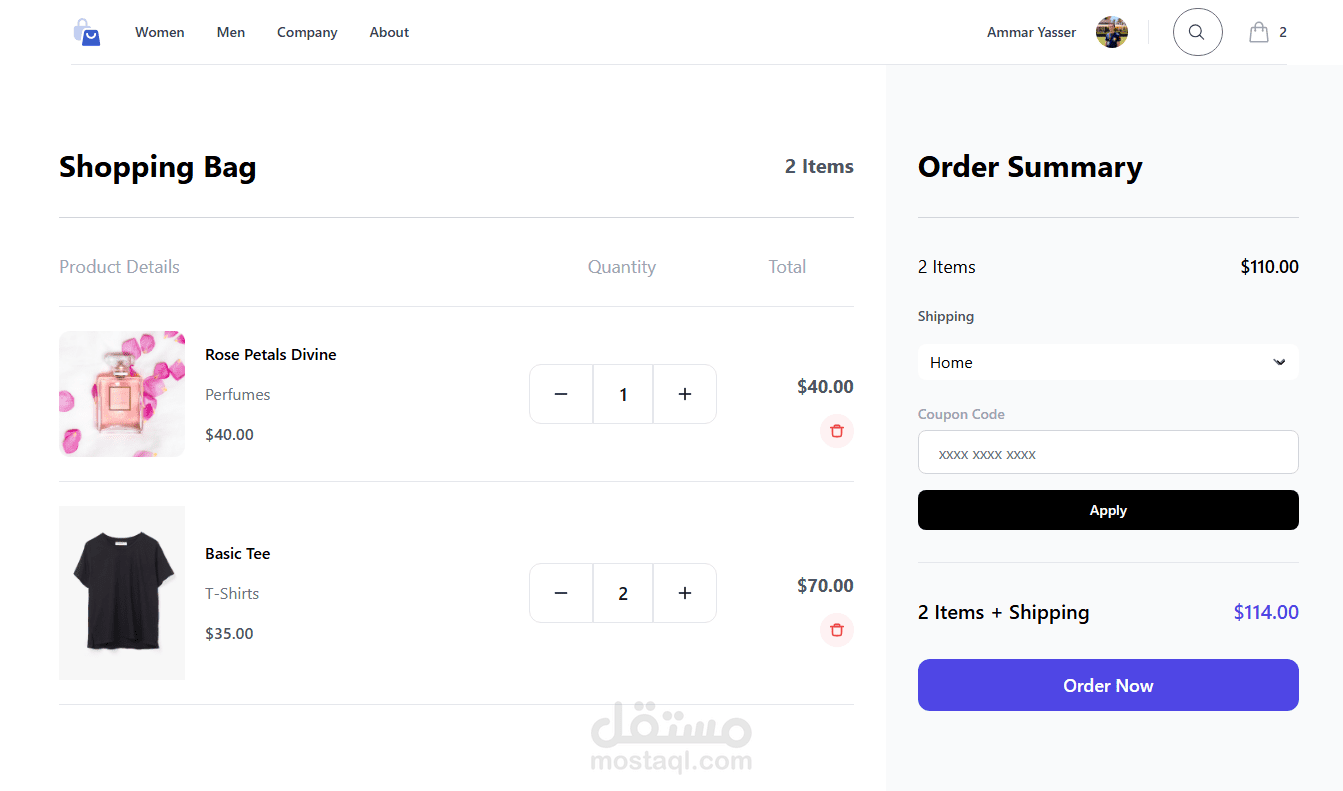Increase Basic Tee quantity
Screen dimensions: 1343x791
[685, 593]
